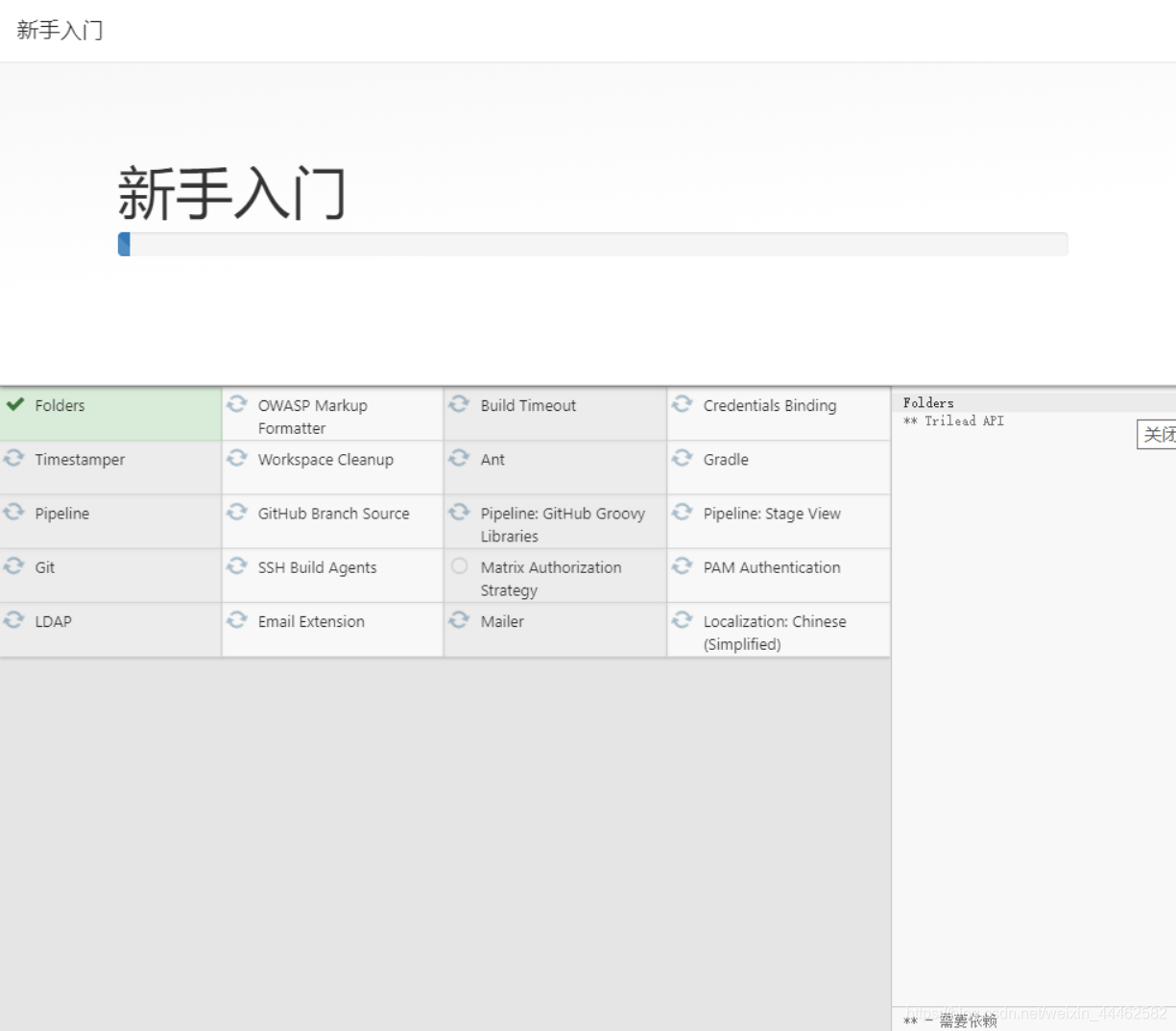Viewport: 1176px width, 1031px height.
Task: Click the spinner icon beside Pipeline
Action: 14,512
